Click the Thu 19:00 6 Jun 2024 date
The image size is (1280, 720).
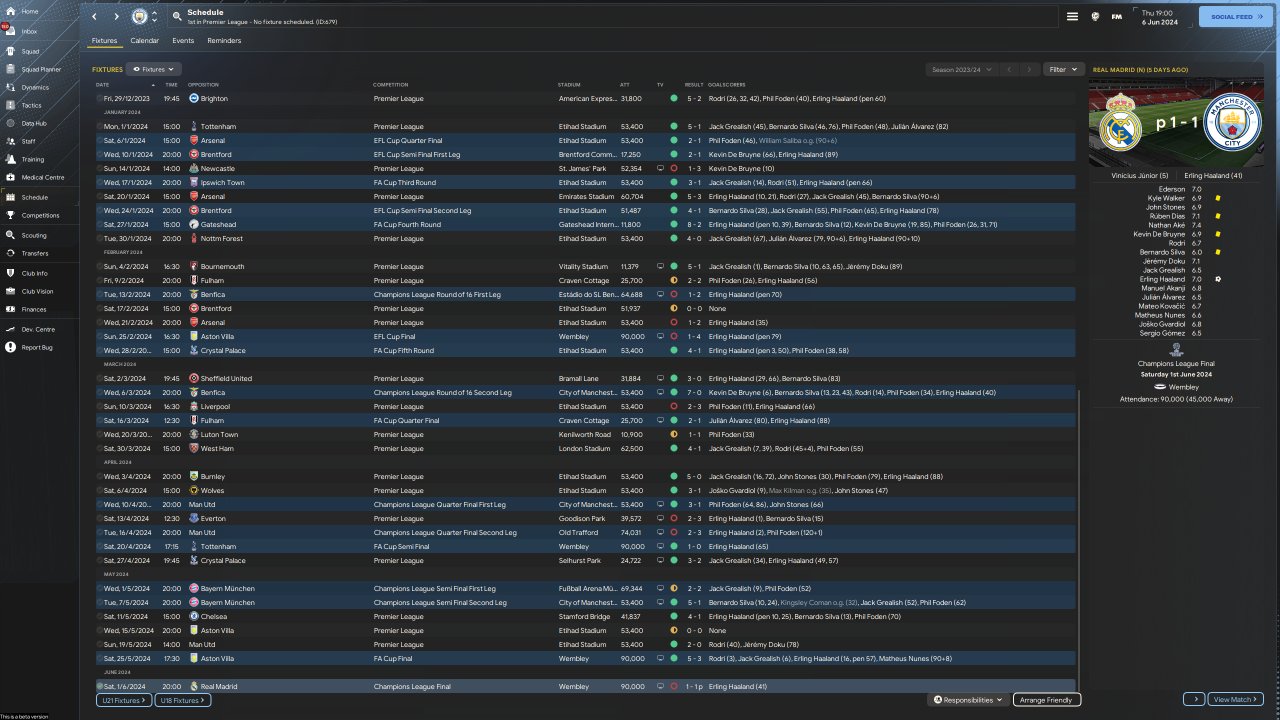[x=1159, y=17]
